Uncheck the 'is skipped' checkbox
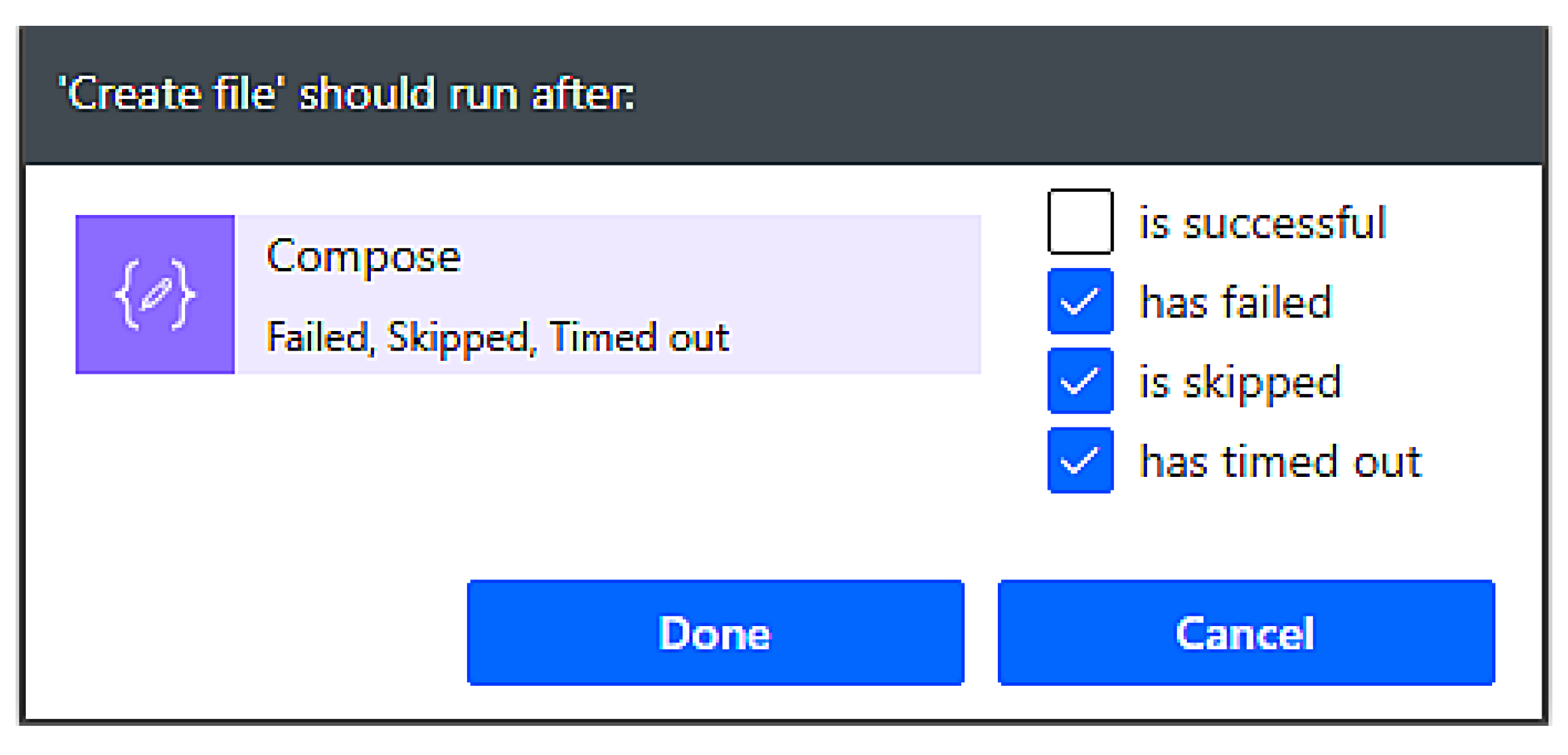 point(1080,381)
